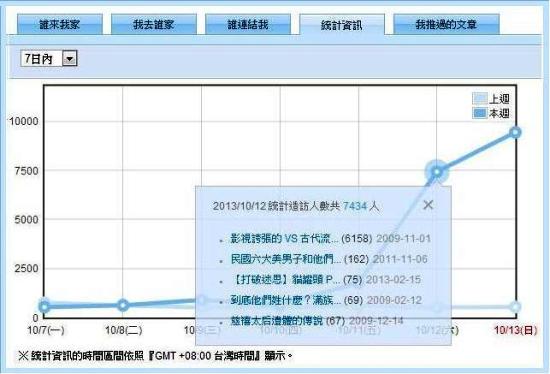The width and height of the screenshot is (550, 374).
Task: Open article 慈禧太后遺體的傳說
Action: point(276,320)
